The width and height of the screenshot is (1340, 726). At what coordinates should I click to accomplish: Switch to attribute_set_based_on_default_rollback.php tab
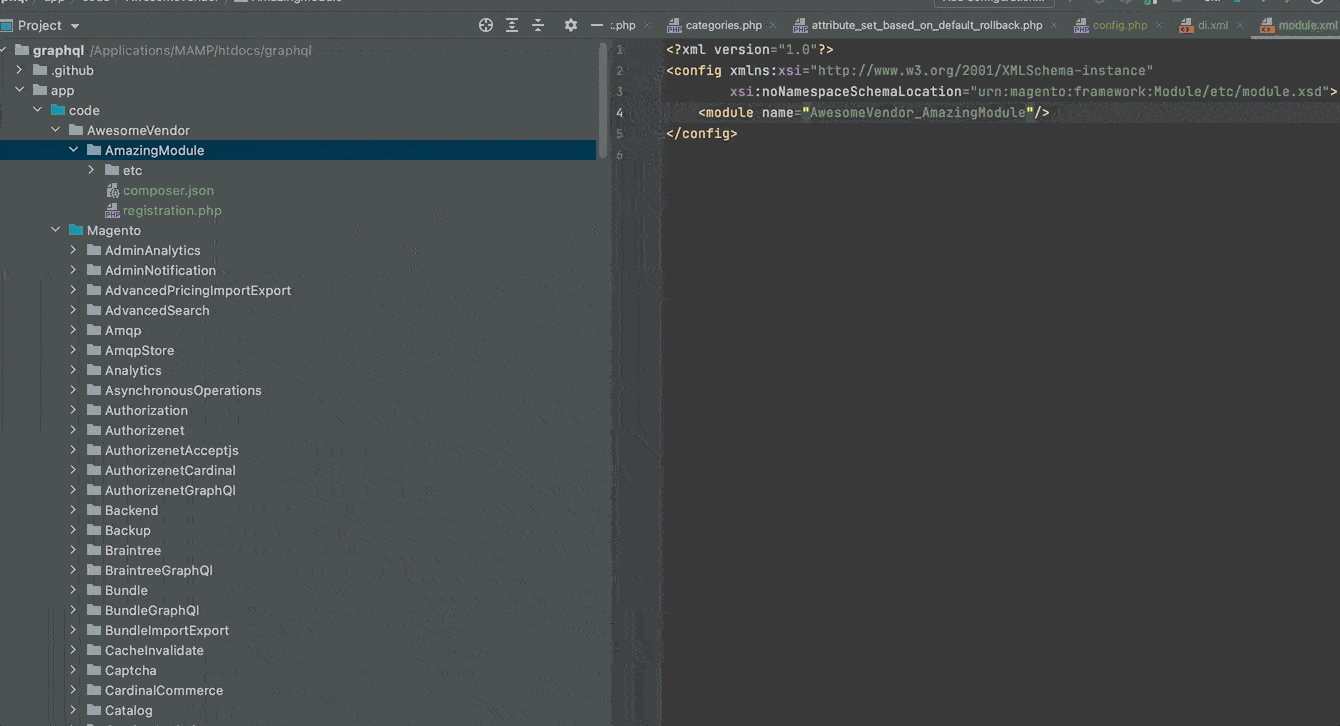pos(926,26)
